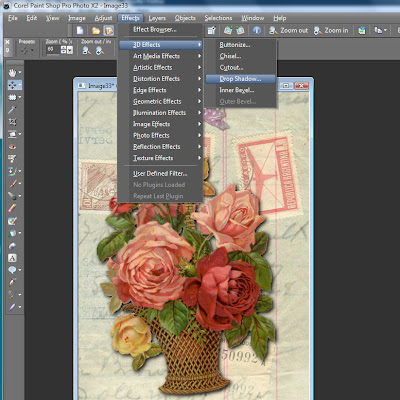
Task: Choose Buttonize effect
Action: 235,45
